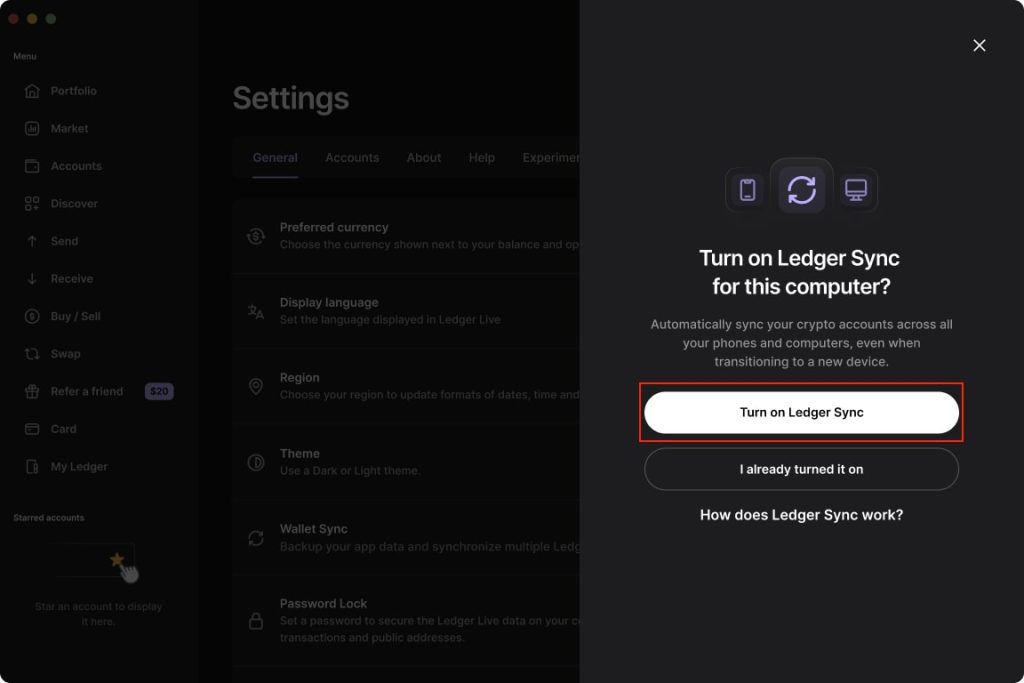This screenshot has height=683, width=1024.
Task: Click the Discover grid icon
Action: click(x=32, y=204)
